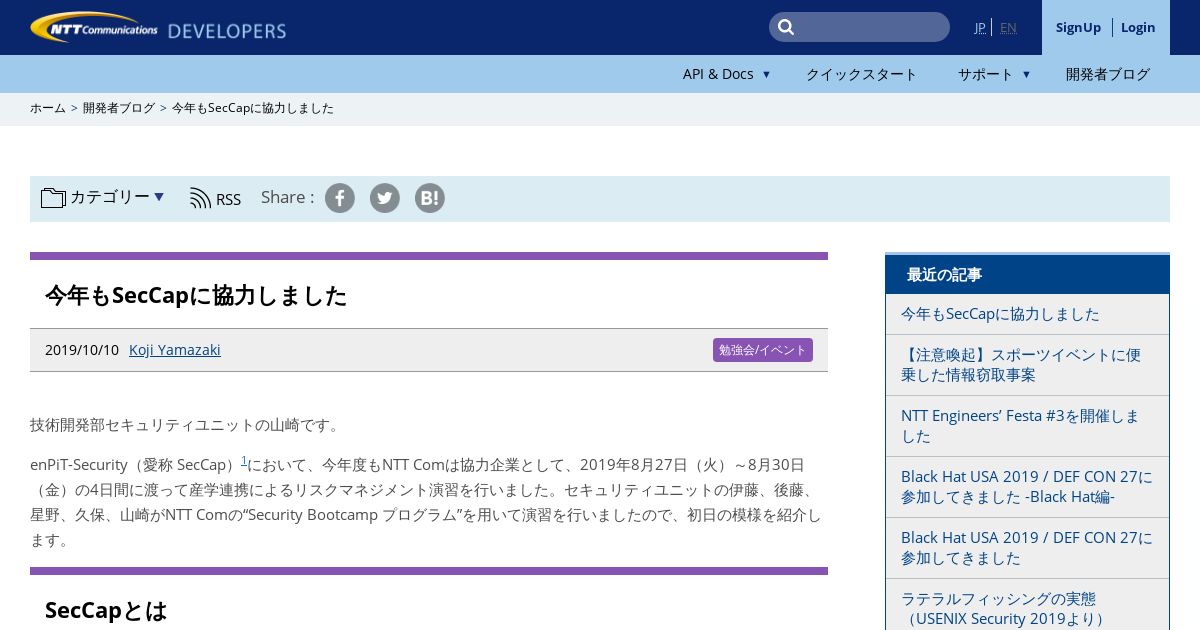The width and height of the screenshot is (1200, 630).
Task: Click the Share : label
Action: (287, 197)
